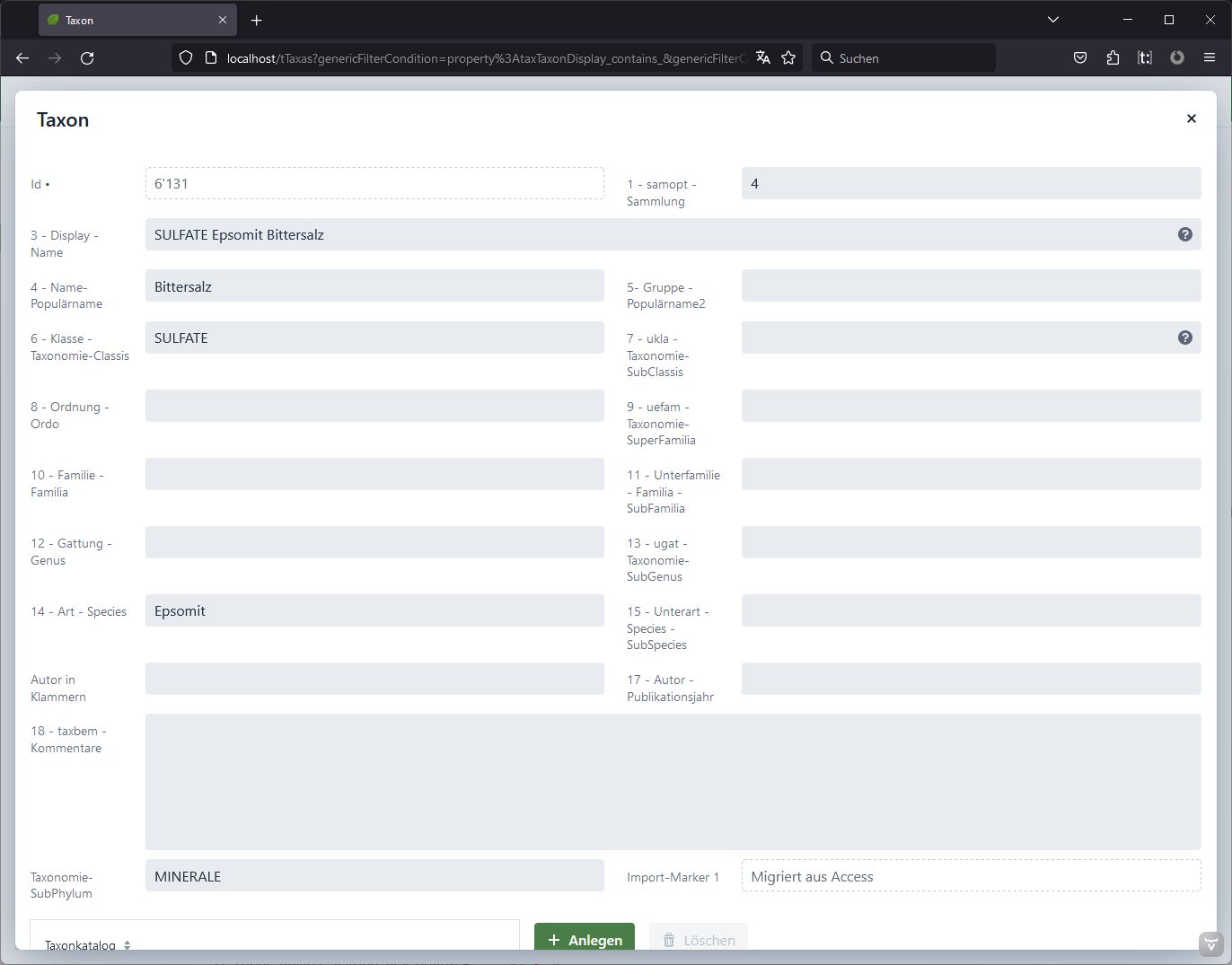Open the Pocket save icon
1232x965 pixels.
1080,57
